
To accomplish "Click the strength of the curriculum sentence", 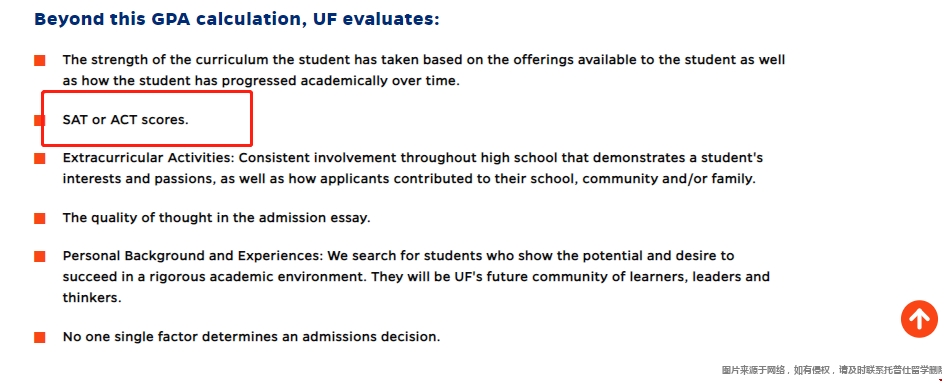I will (x=424, y=70).
